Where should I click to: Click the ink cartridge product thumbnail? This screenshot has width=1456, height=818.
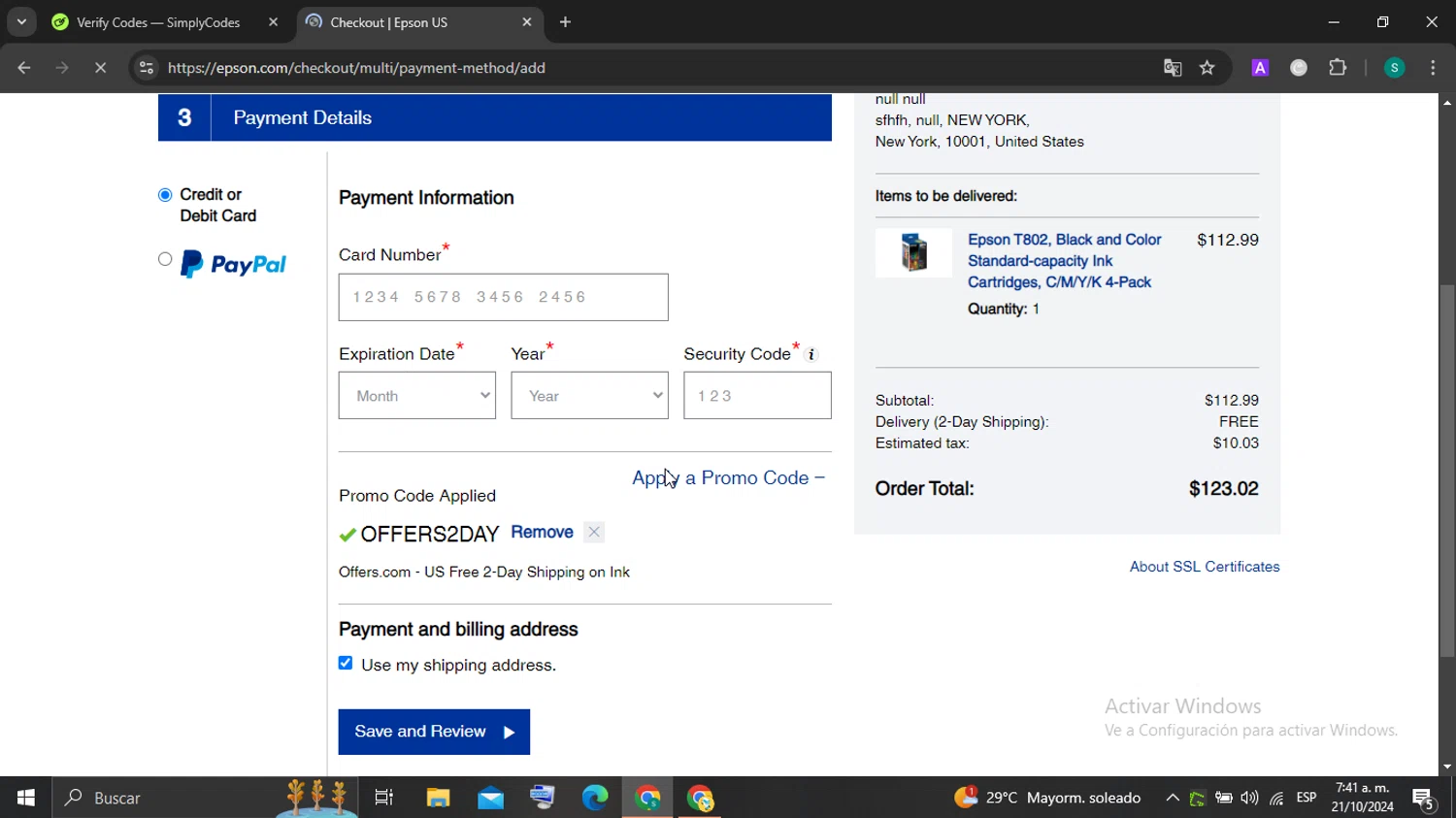pos(913,252)
